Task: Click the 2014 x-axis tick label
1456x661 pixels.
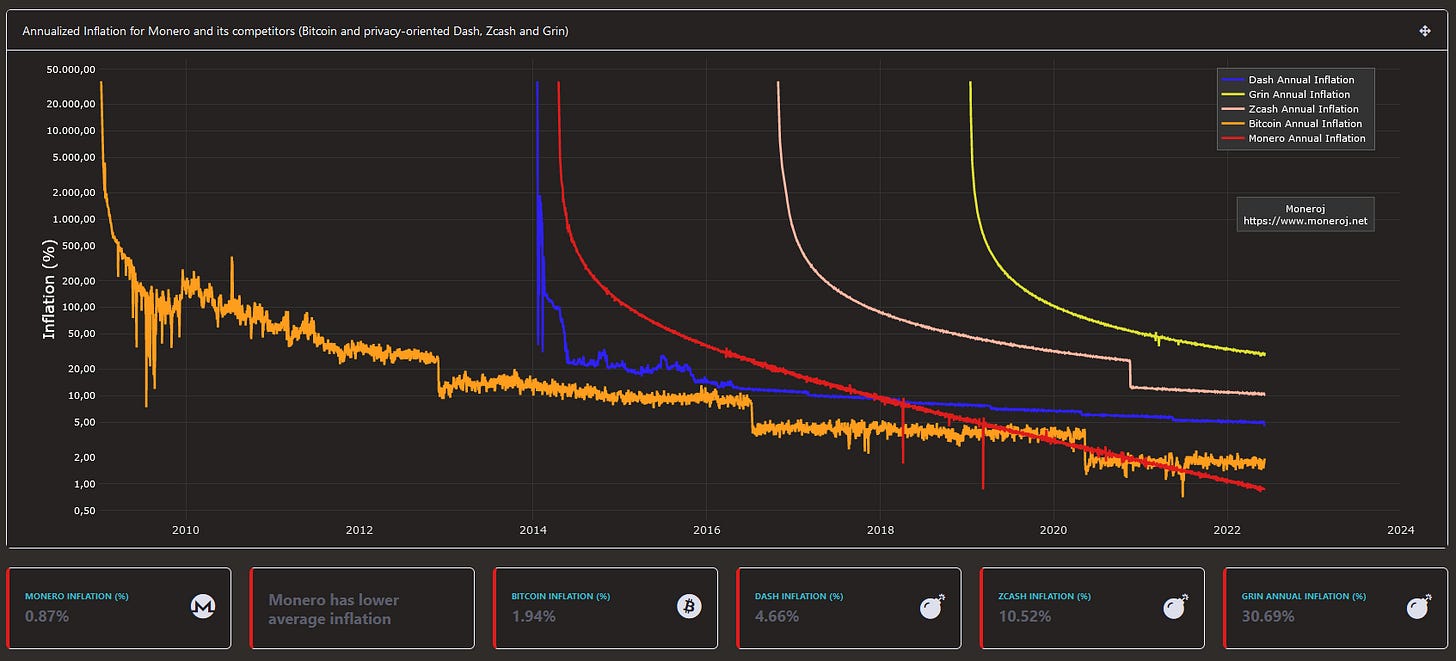Action: pos(533,530)
